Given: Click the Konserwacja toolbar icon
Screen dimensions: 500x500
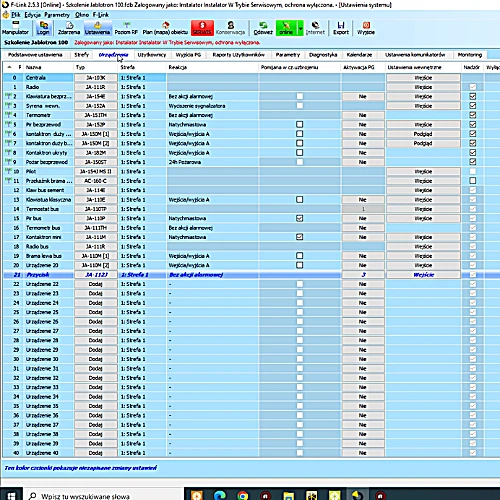Looking at the screenshot, I should coord(230,28).
